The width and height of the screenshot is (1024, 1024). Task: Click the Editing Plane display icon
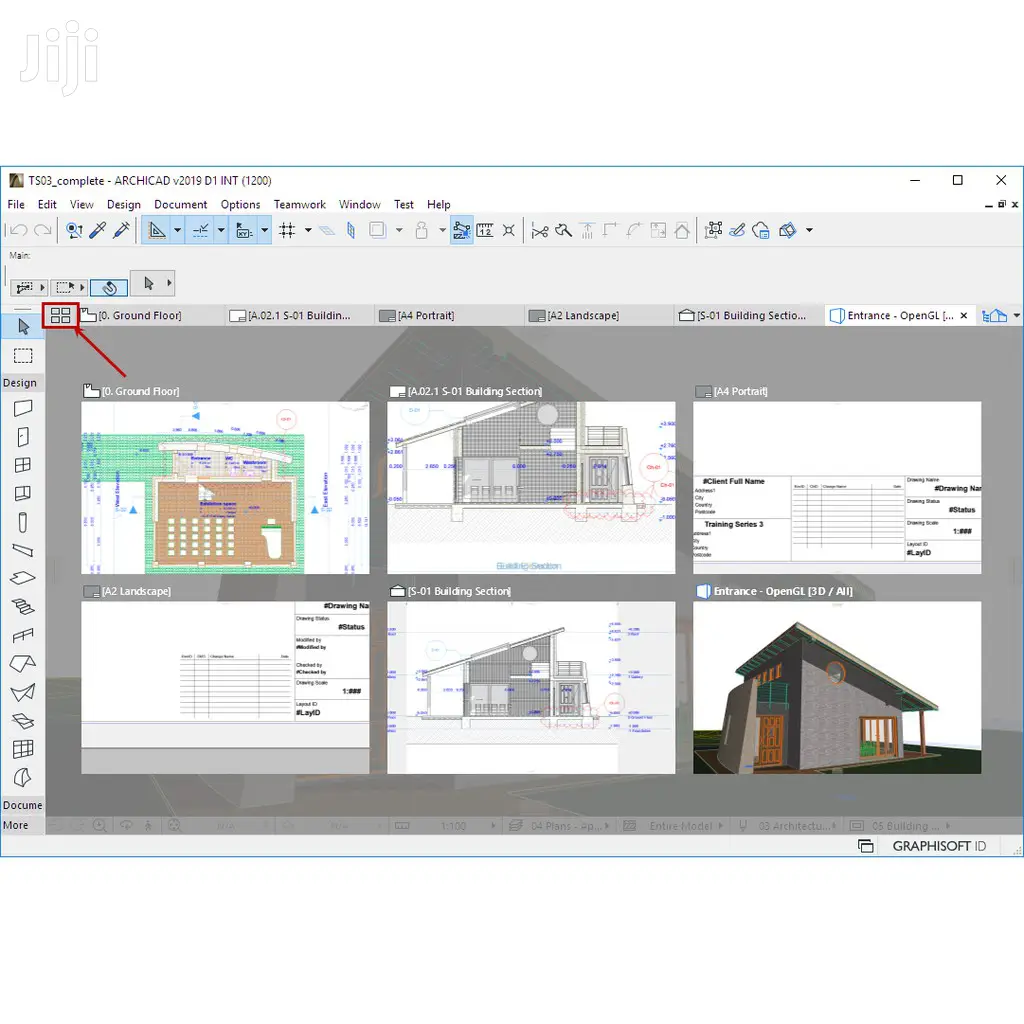pyautogui.click(x=327, y=230)
